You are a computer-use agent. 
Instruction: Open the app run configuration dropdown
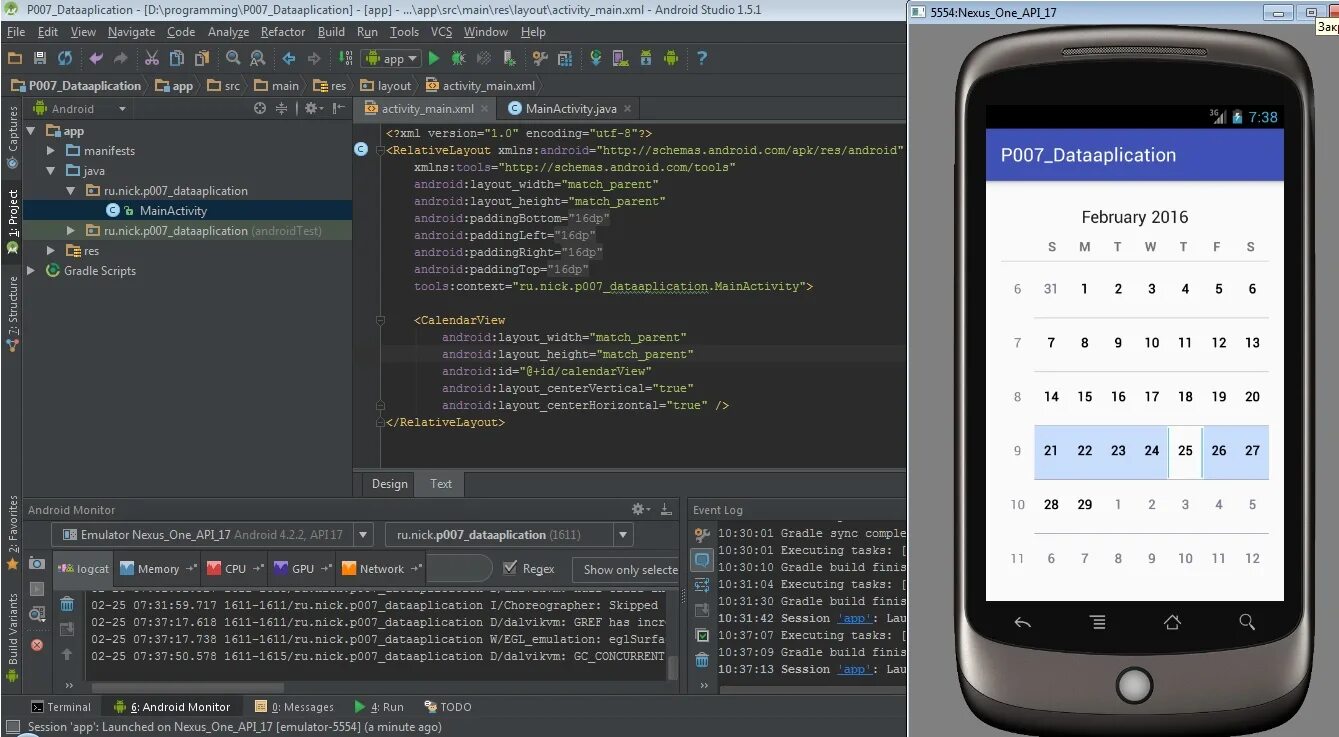[x=391, y=59]
